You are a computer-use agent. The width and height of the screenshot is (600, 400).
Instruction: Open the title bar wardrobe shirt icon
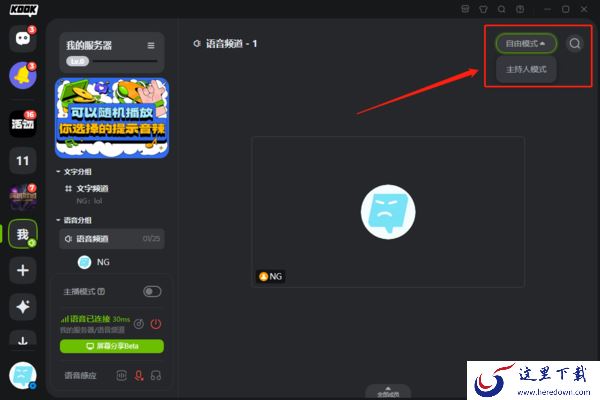tap(484, 9)
